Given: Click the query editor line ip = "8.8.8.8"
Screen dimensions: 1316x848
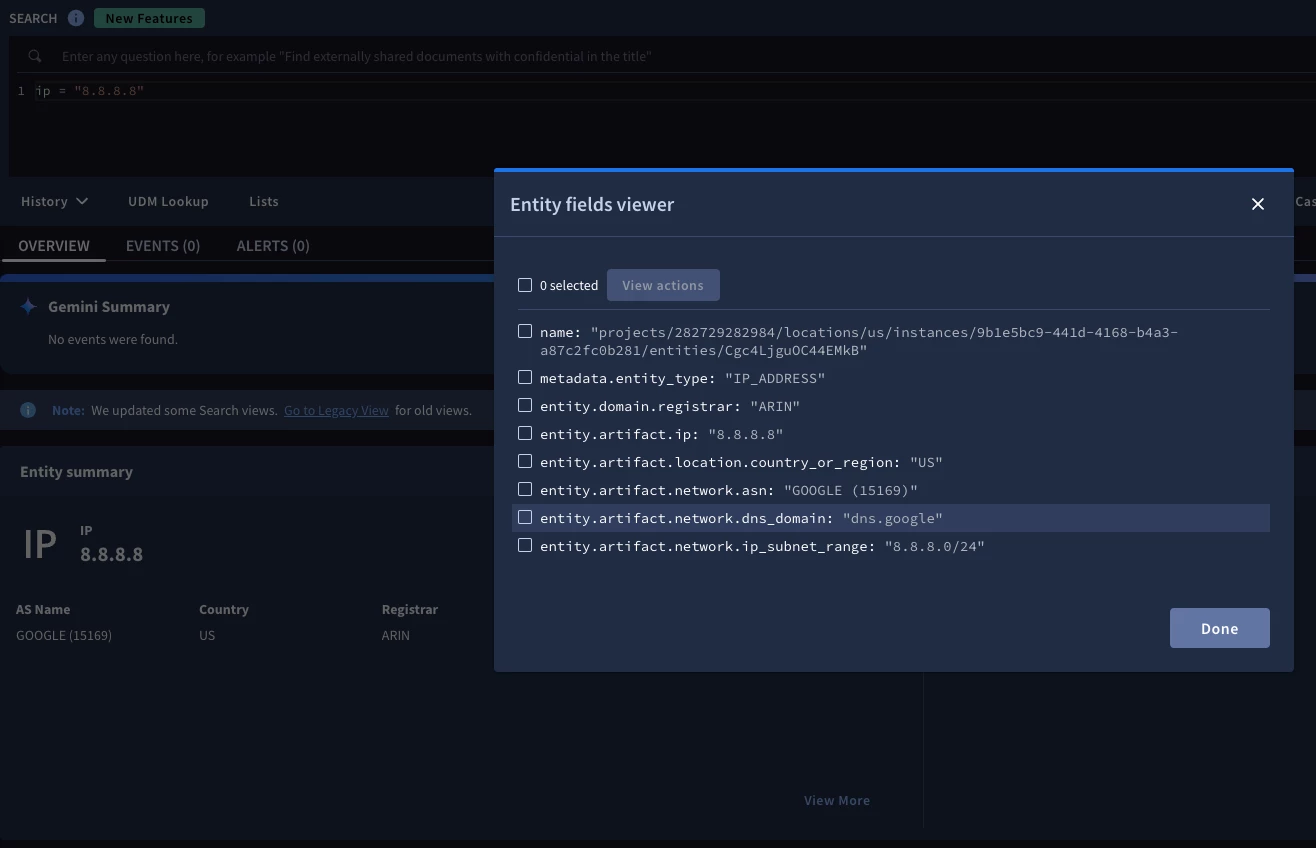Looking at the screenshot, I should [90, 91].
